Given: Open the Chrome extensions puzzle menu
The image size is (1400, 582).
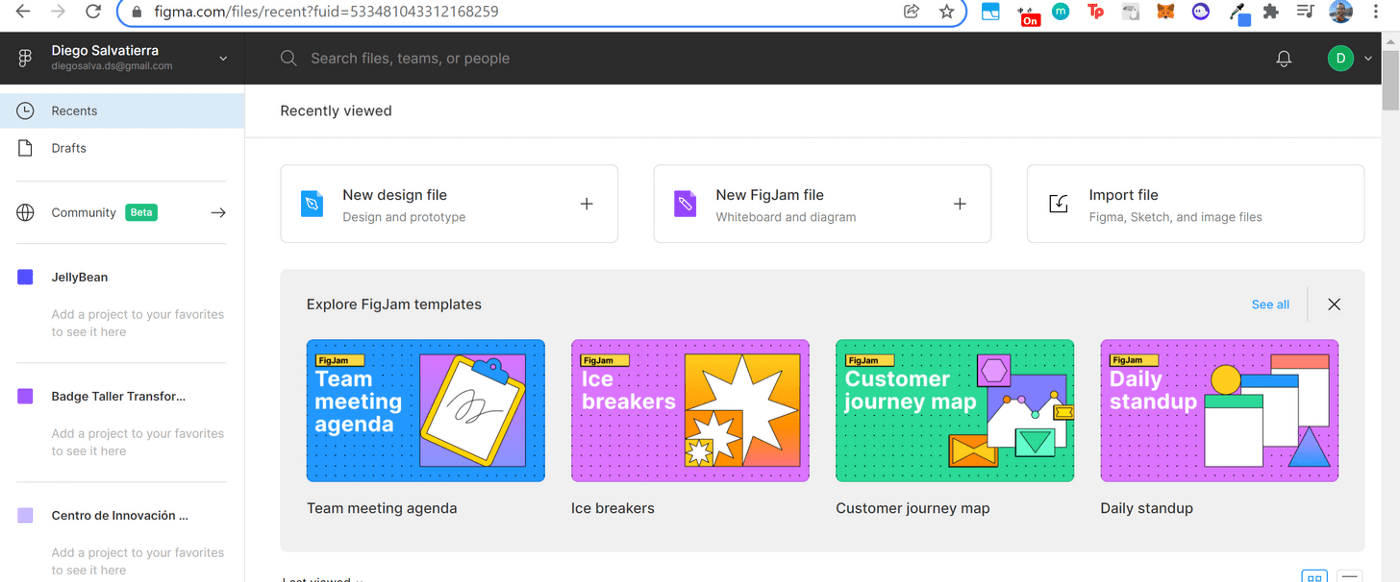Looking at the screenshot, I should click(1271, 12).
